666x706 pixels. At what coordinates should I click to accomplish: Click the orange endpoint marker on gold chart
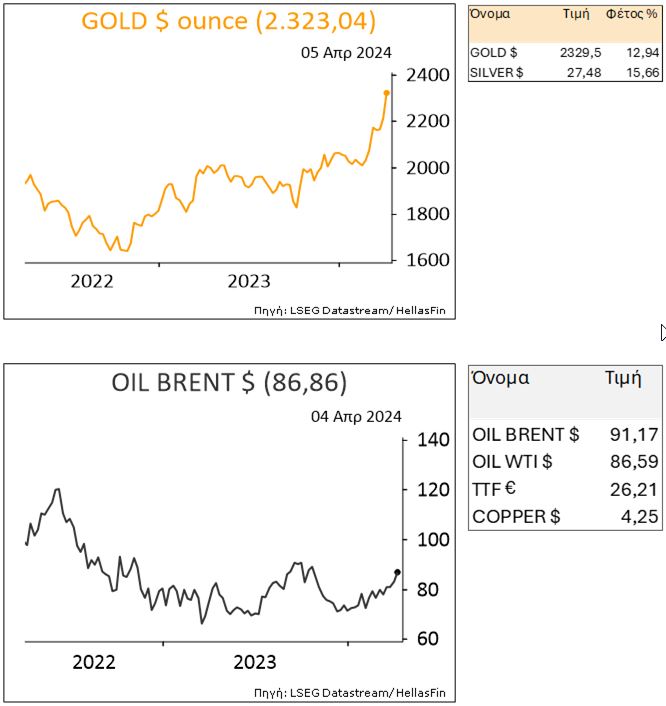387,93
